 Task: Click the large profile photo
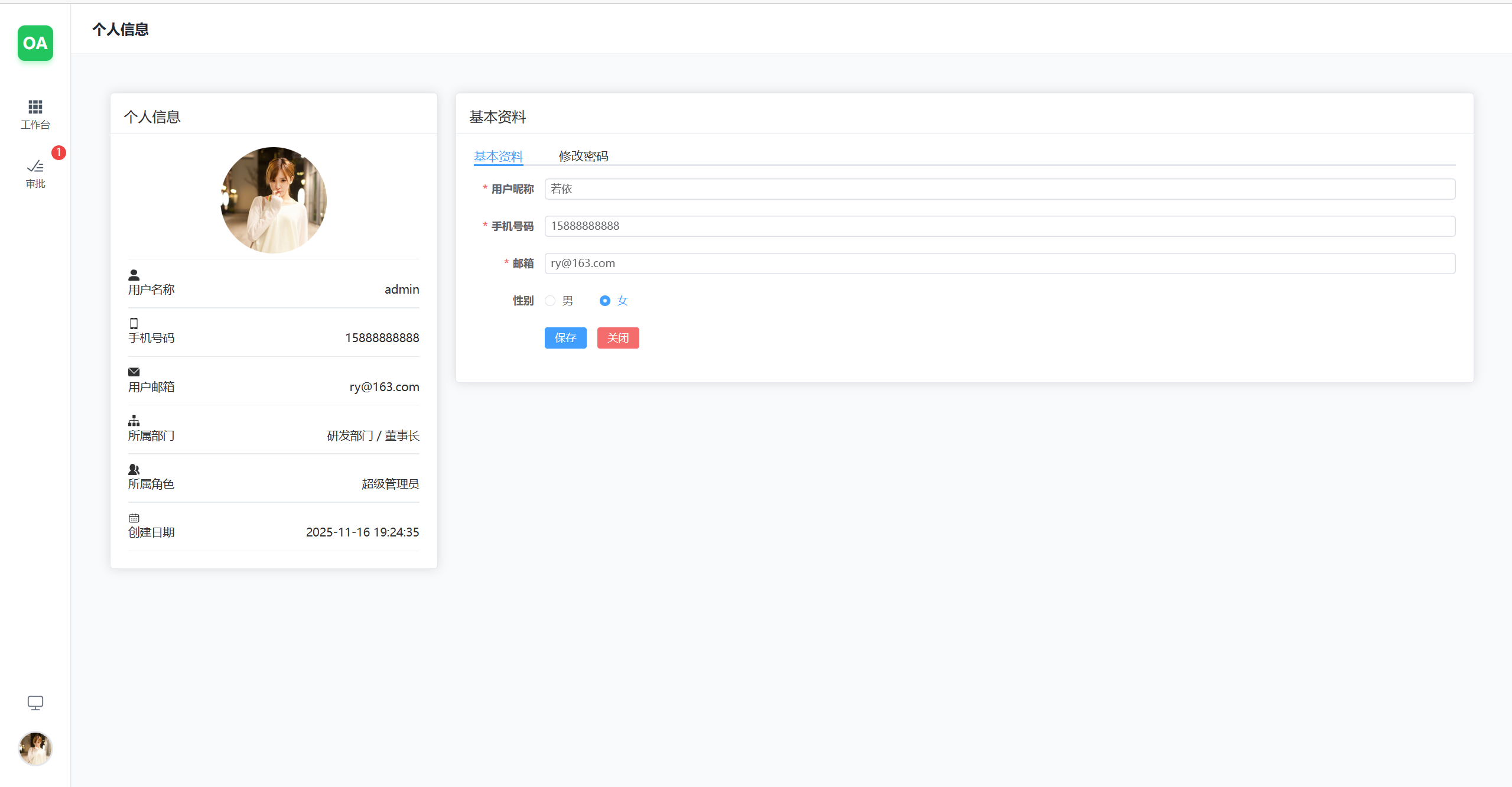[274, 200]
